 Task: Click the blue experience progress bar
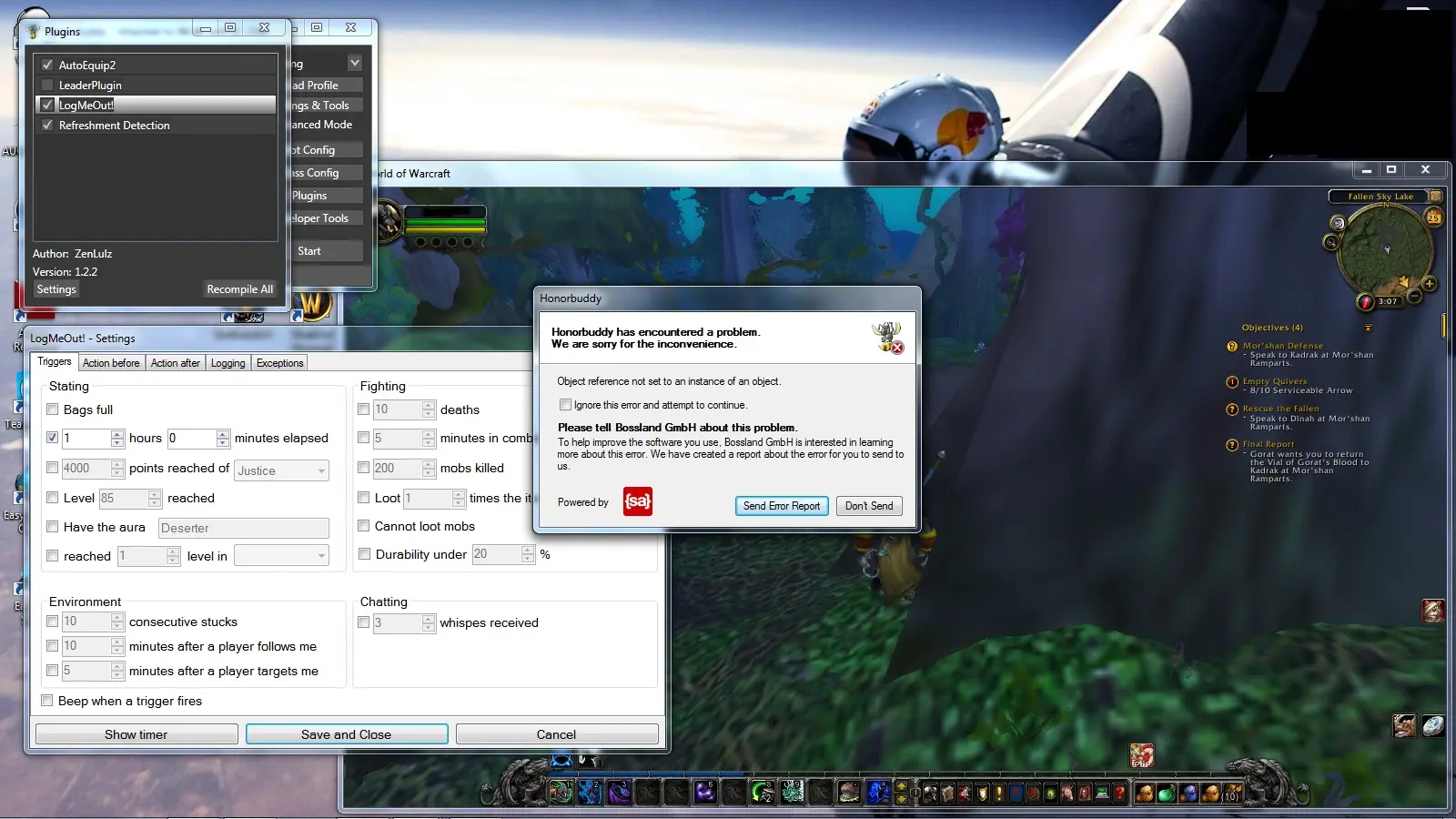637,774
